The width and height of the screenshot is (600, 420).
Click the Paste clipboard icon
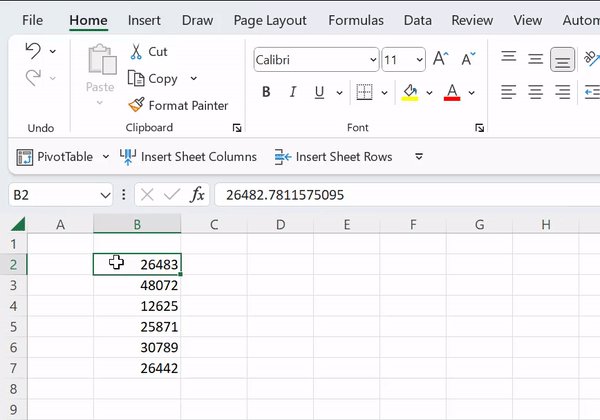point(102,59)
